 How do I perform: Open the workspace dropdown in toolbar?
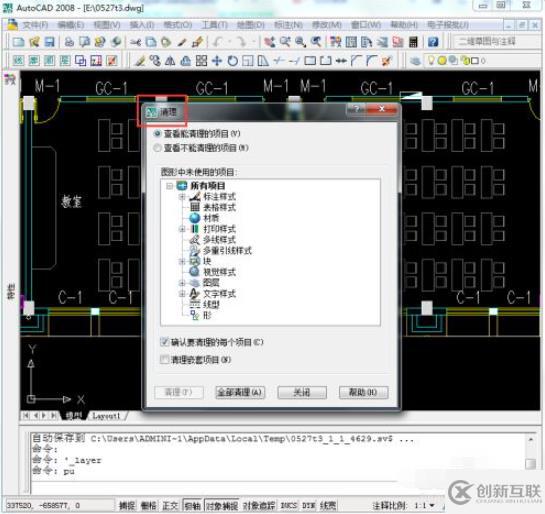click(495, 42)
